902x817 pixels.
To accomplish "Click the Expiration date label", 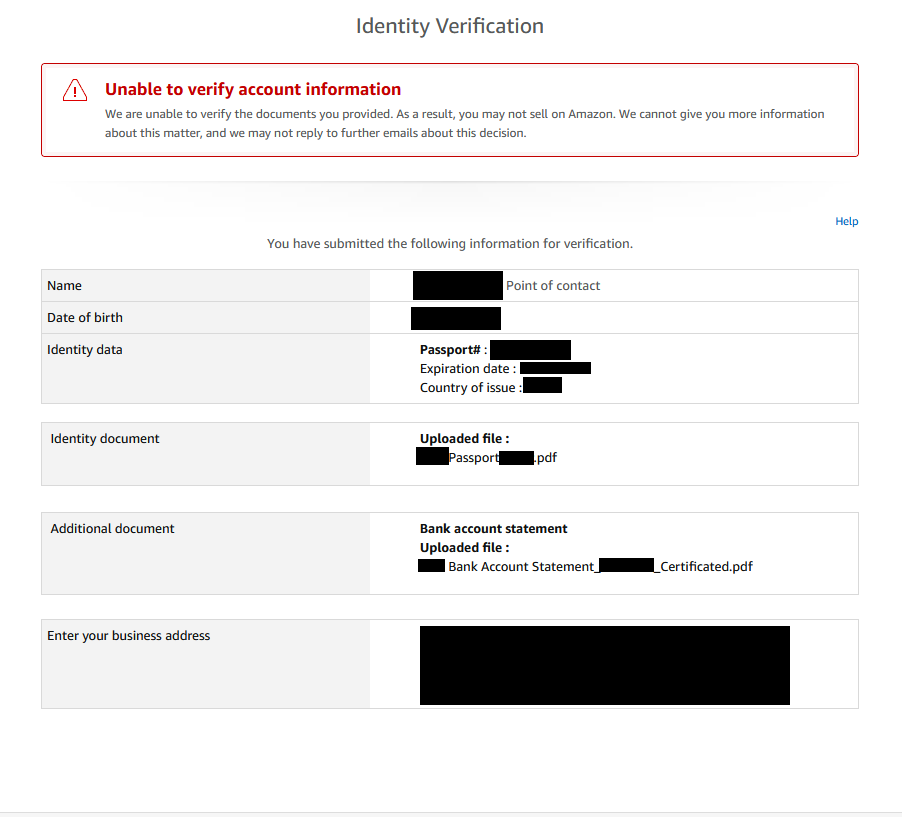I will point(468,369).
